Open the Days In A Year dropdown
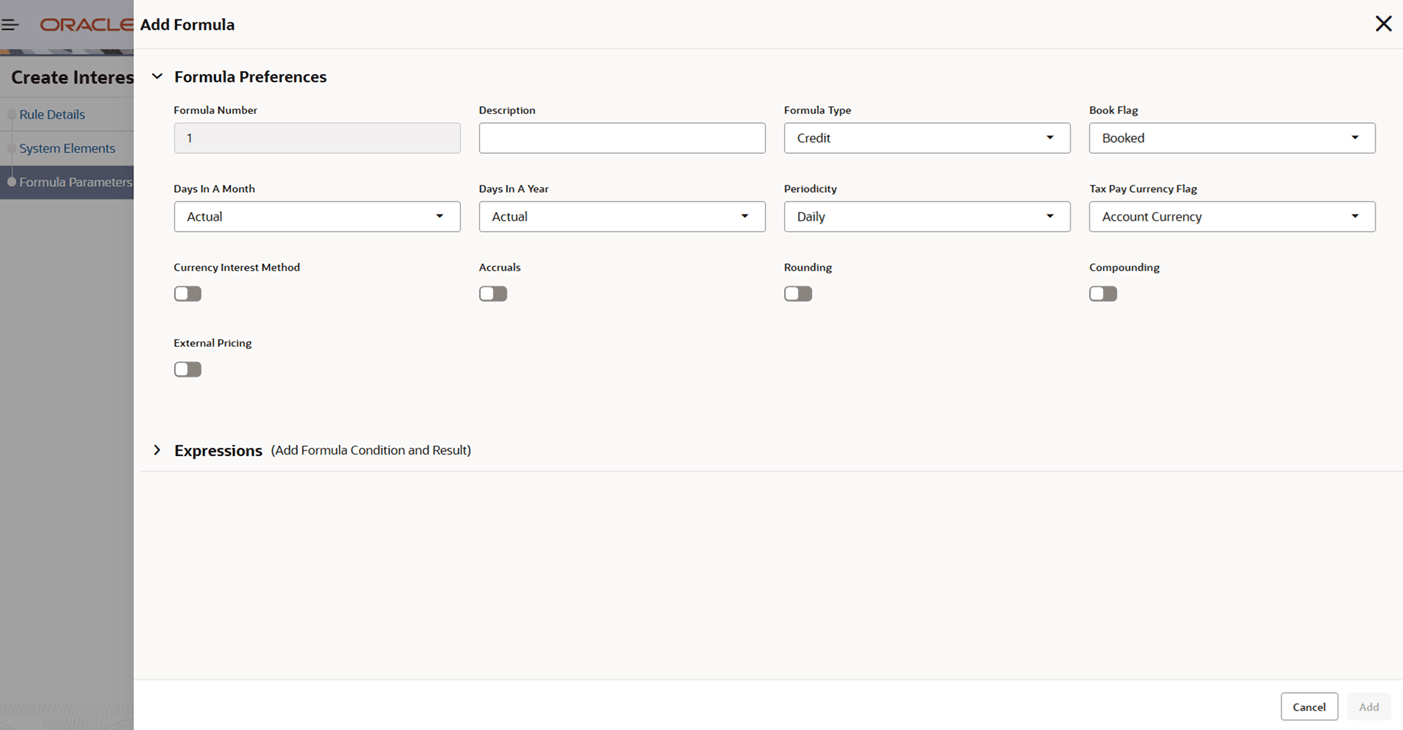 click(622, 217)
